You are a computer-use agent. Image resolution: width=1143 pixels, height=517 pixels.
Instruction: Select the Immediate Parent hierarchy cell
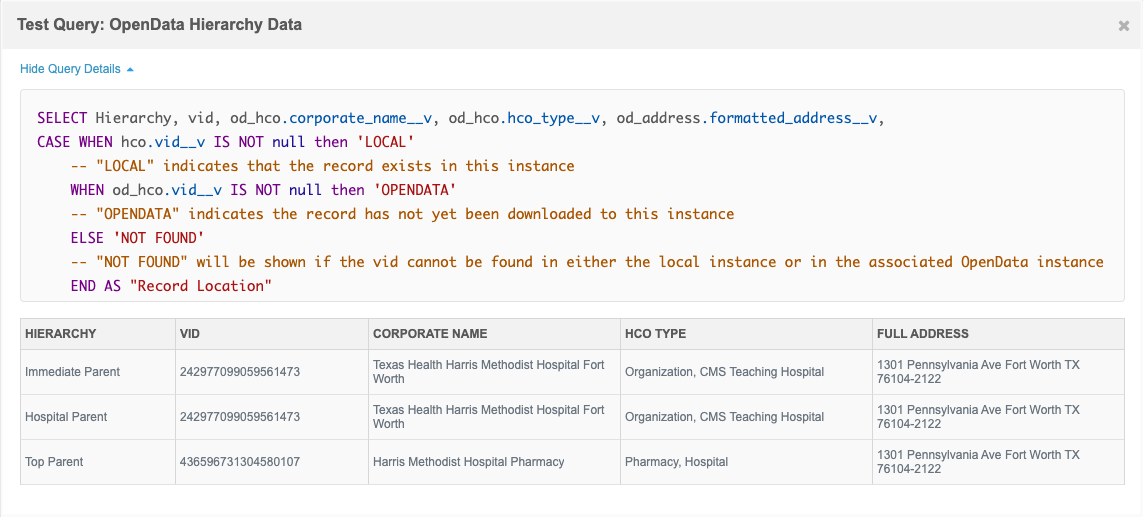click(x=72, y=372)
